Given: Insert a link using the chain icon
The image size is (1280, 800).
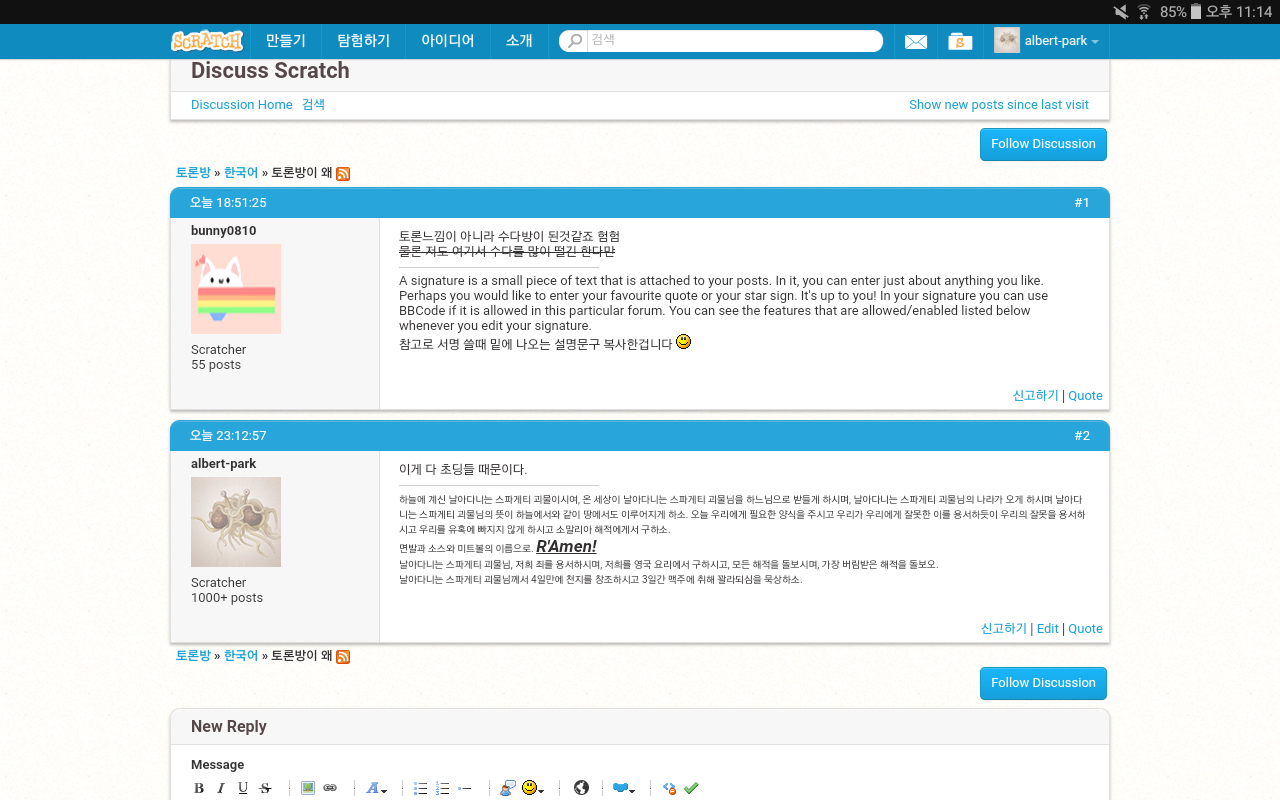Looking at the screenshot, I should [x=330, y=788].
